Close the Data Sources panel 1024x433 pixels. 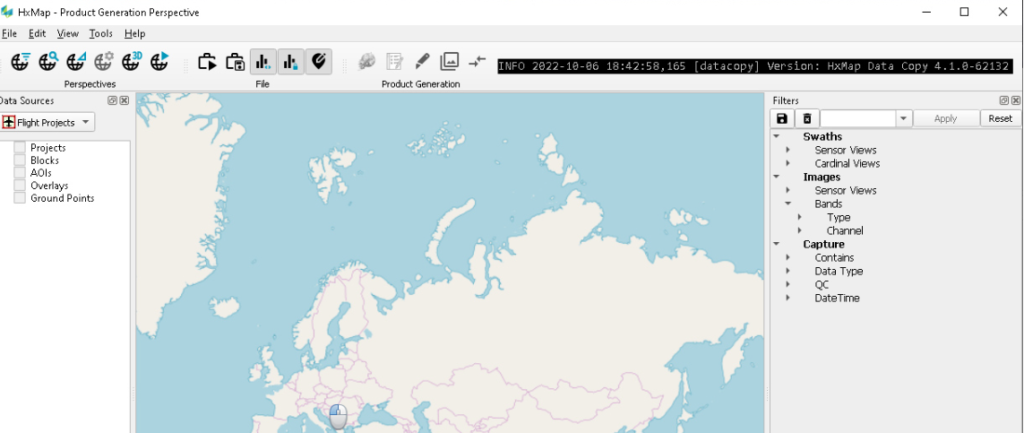(x=124, y=101)
